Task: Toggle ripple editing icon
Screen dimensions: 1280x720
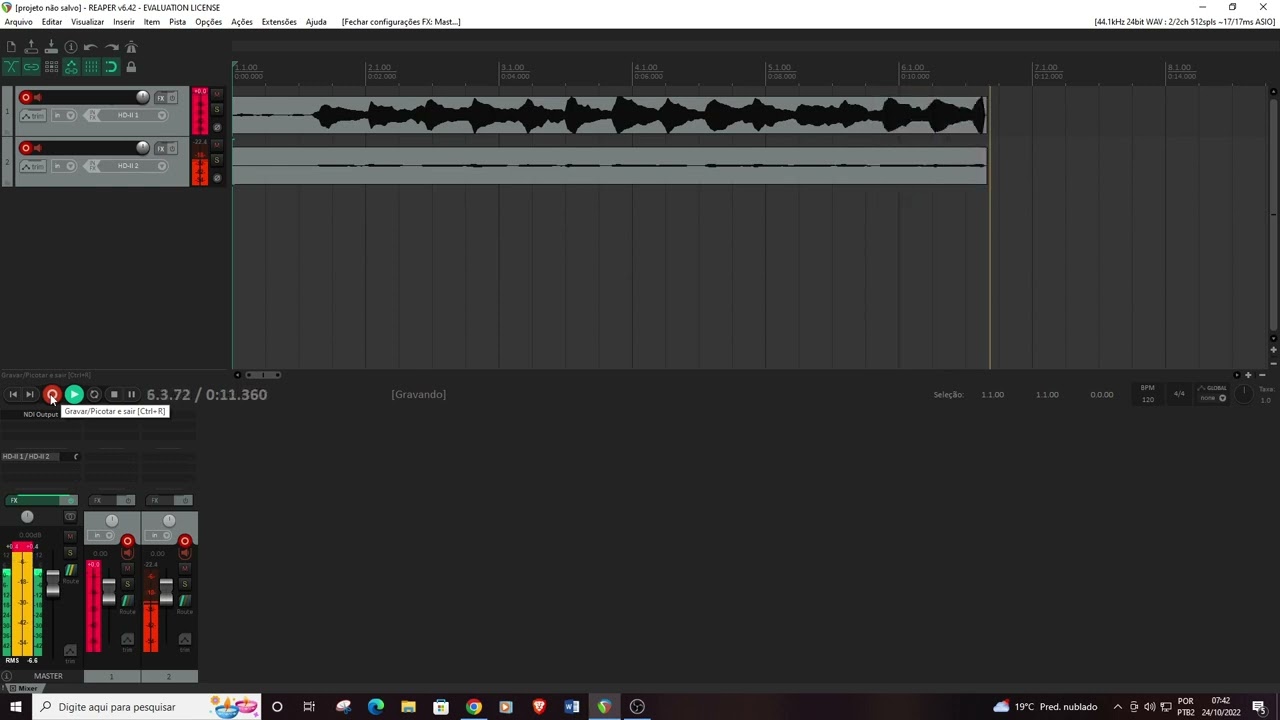Action: (x=51, y=67)
